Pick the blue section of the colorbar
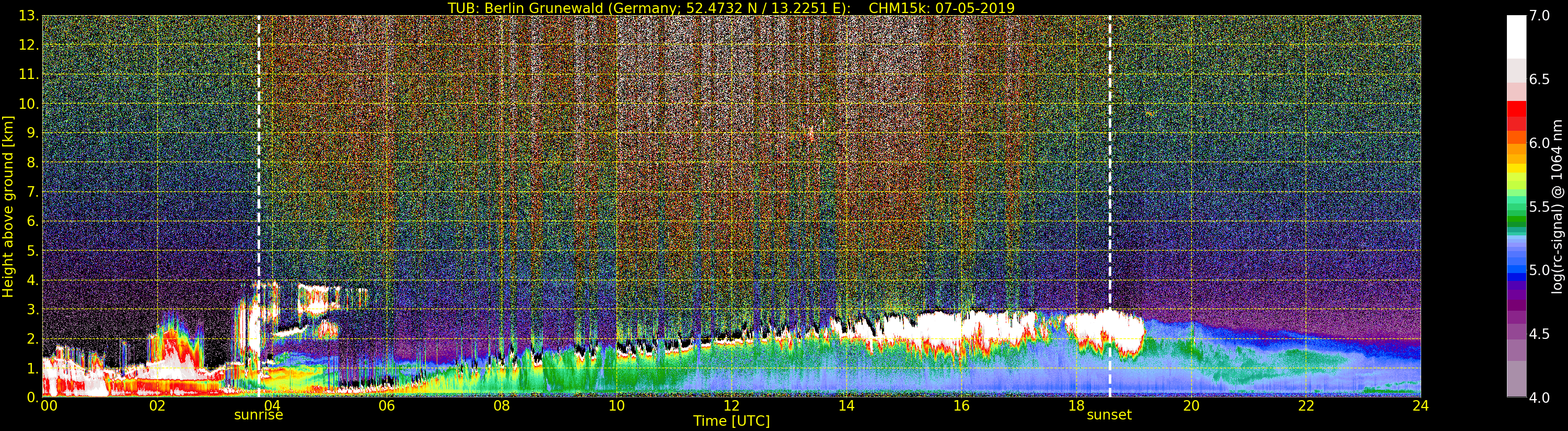Viewport: 1568px width, 431px height. 1516,268
